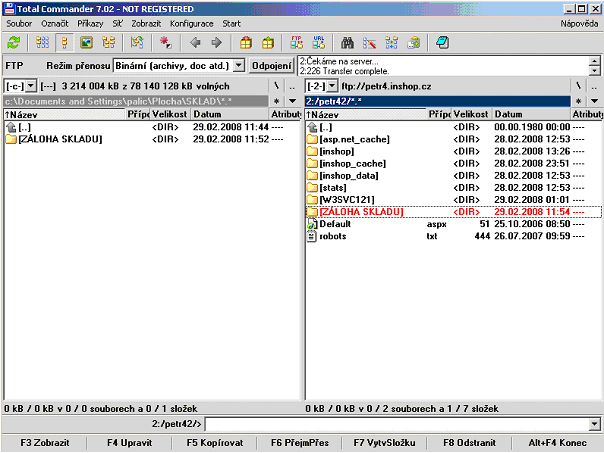Image resolution: width=604 pixels, height=453 pixels.
Task: Open the Konfigurace menu
Action: coord(191,23)
